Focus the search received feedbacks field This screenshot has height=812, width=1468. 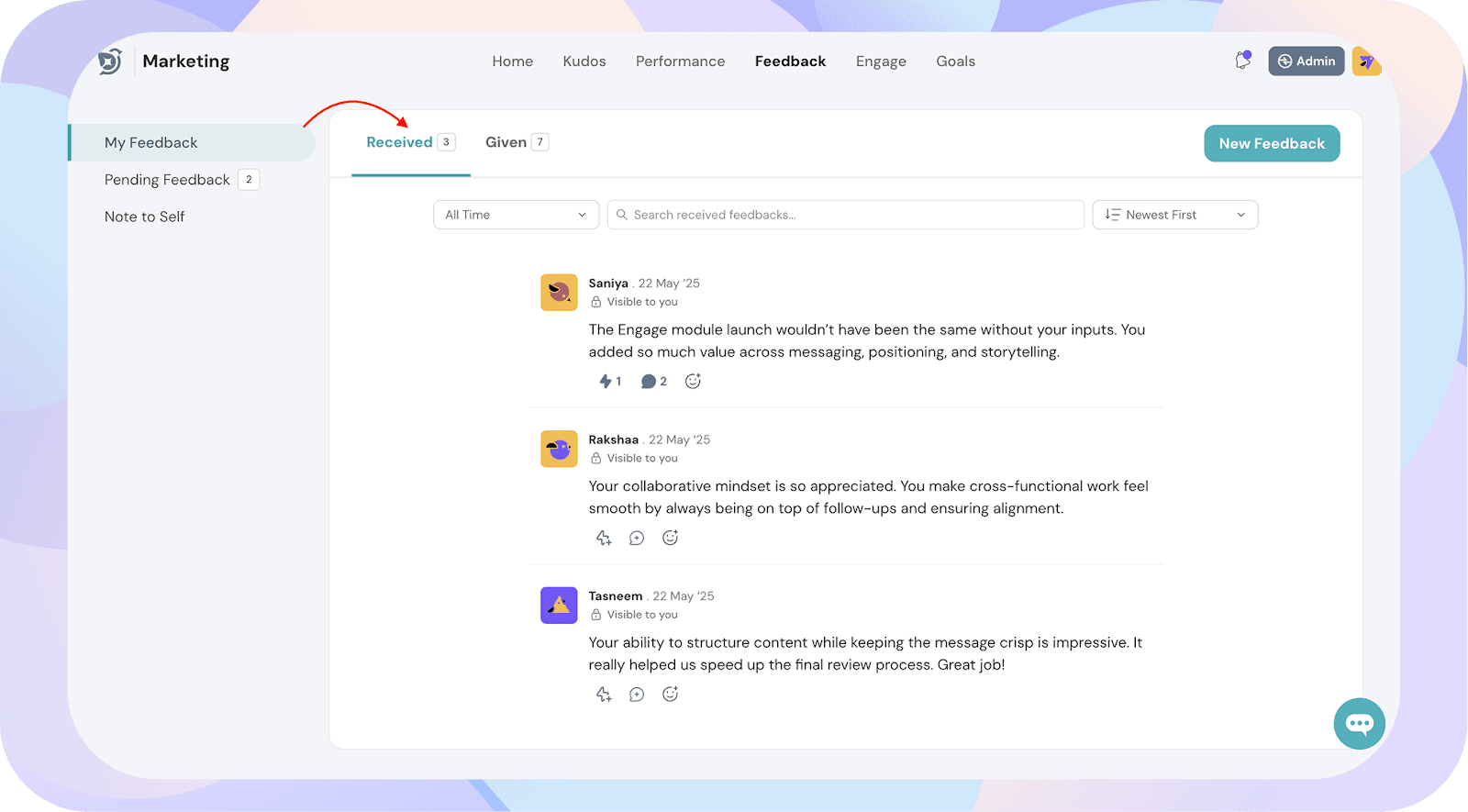tap(845, 215)
